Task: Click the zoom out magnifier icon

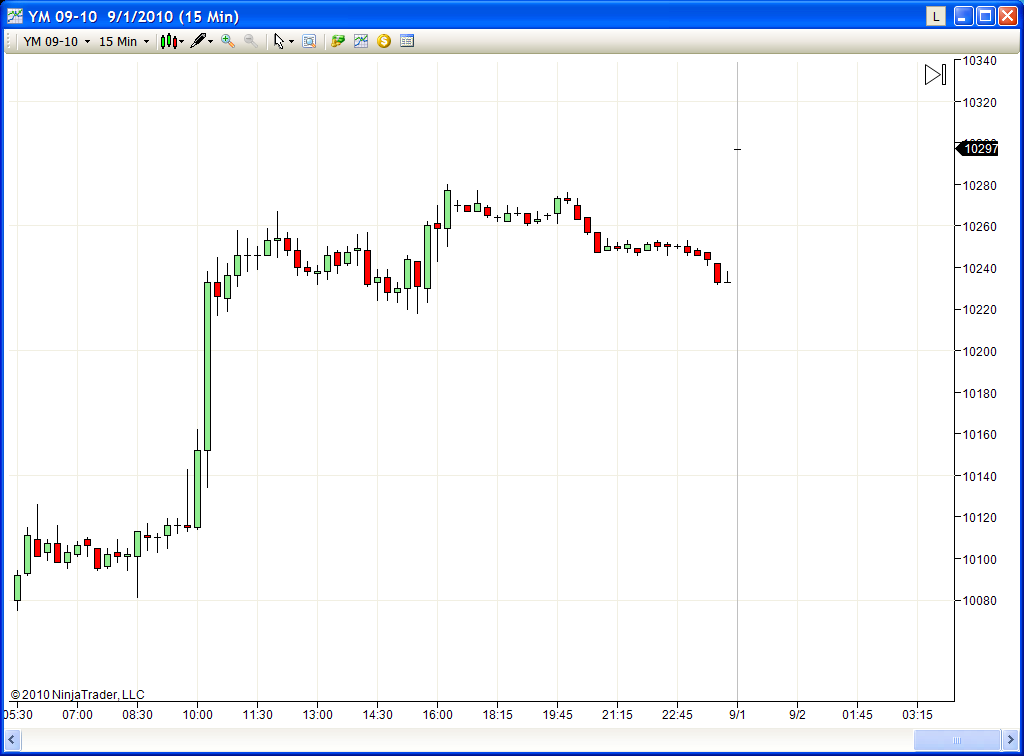Action: 251,41
